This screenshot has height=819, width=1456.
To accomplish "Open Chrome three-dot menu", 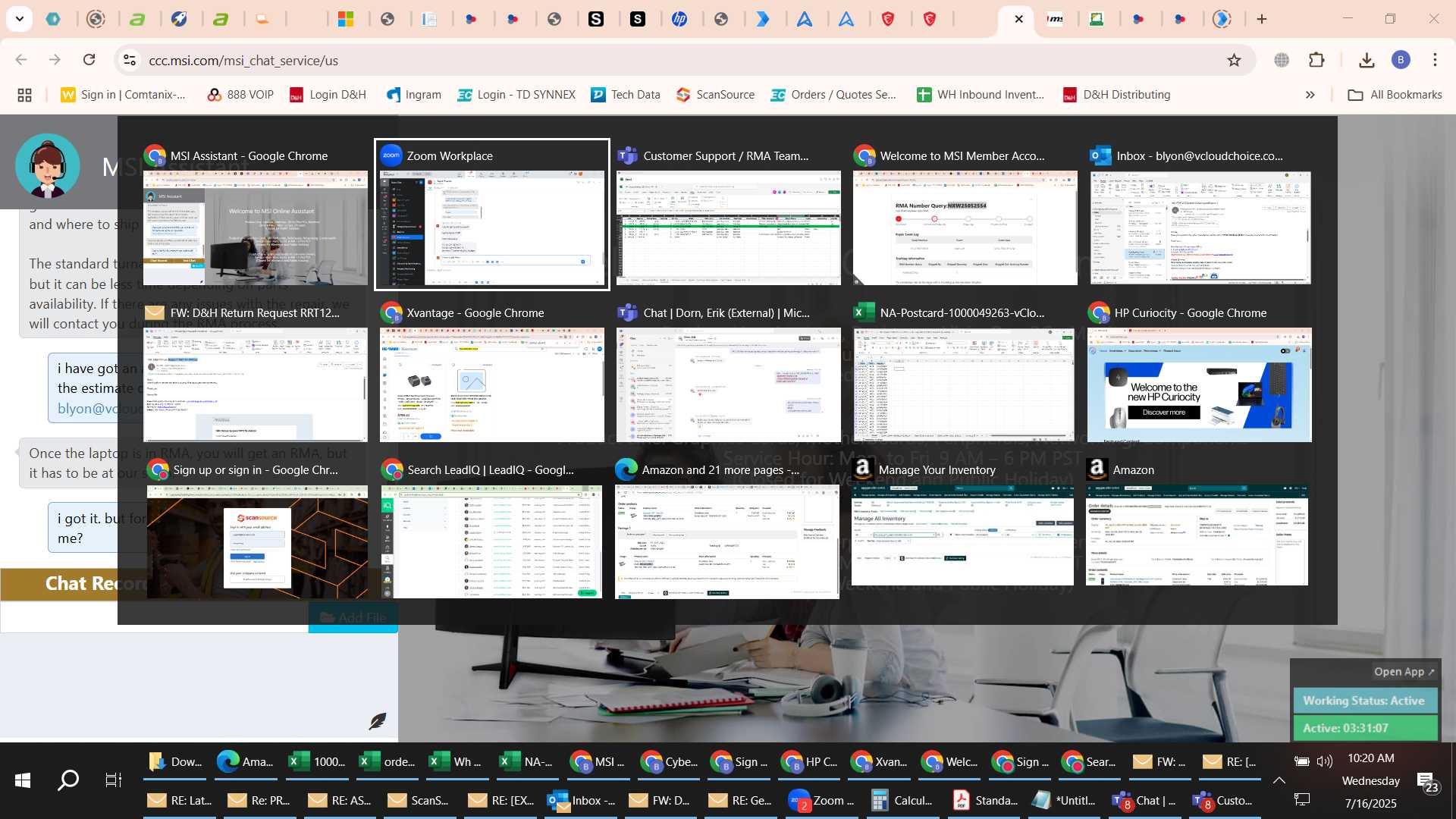I will click(1435, 60).
